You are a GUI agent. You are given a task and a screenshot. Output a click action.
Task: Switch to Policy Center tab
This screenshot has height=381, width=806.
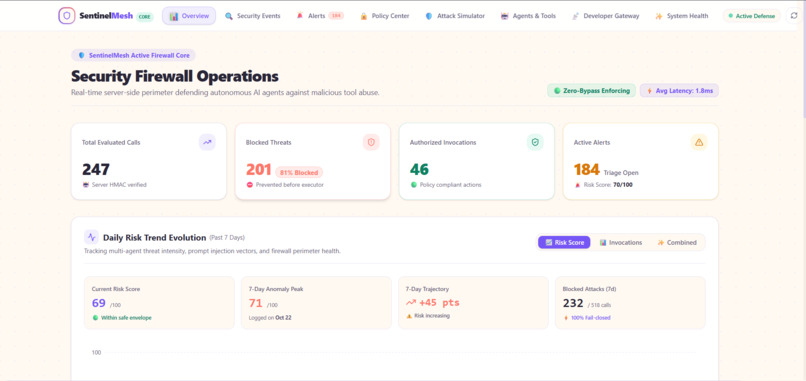pos(384,16)
